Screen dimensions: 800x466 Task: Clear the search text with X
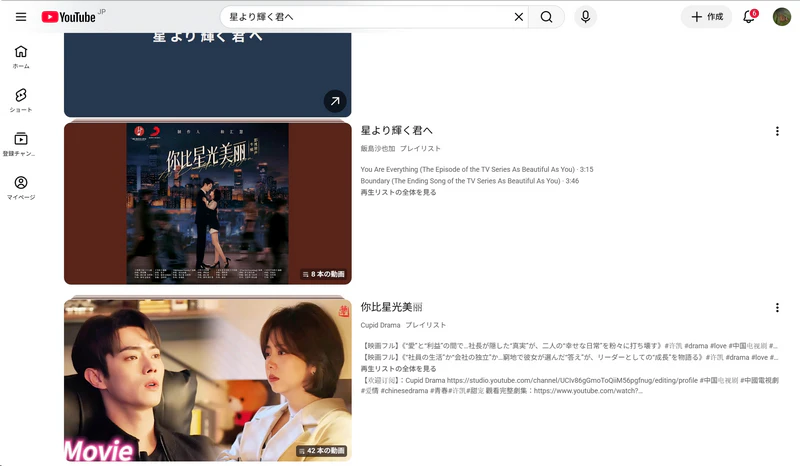coord(518,17)
